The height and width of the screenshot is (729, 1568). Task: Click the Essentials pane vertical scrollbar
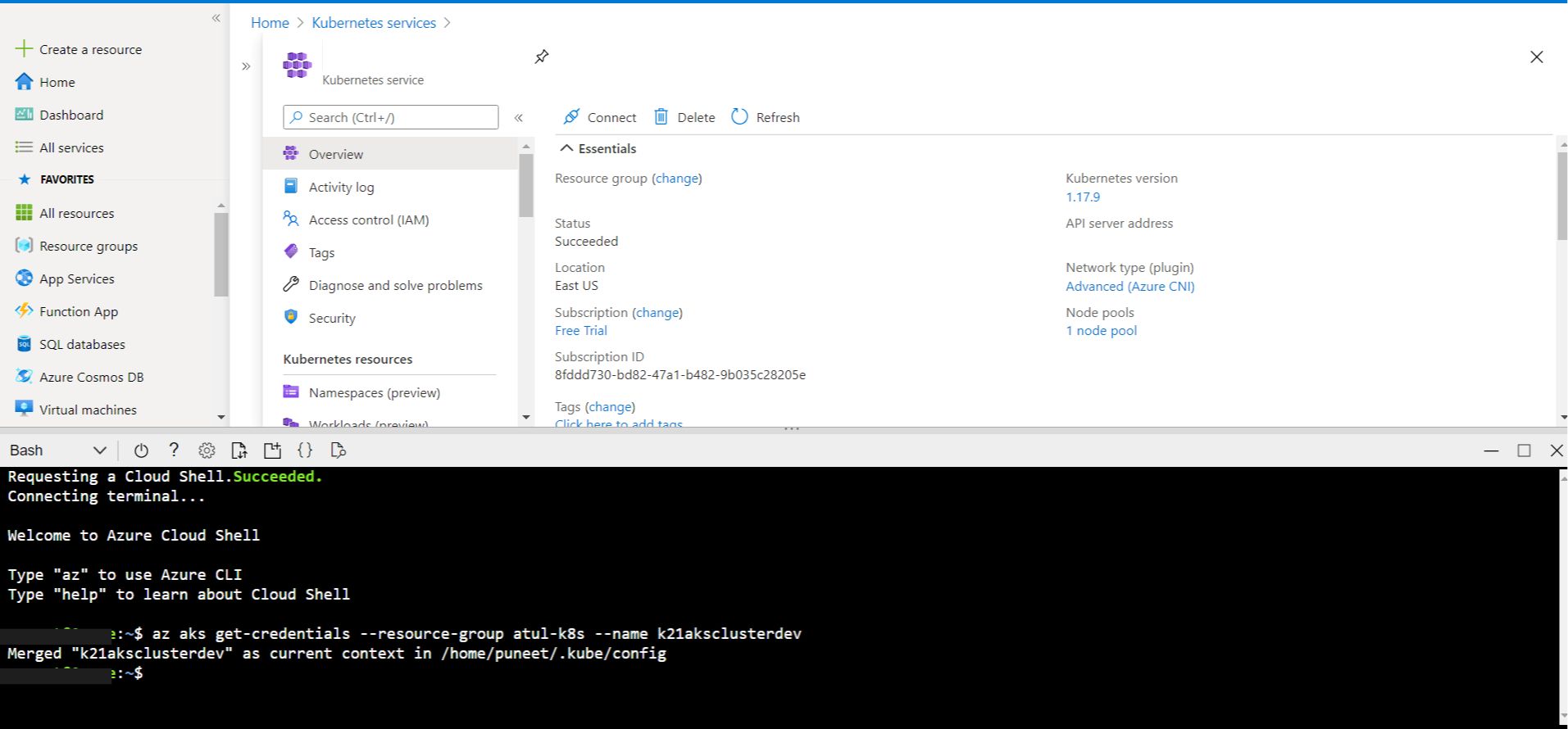click(1562, 195)
